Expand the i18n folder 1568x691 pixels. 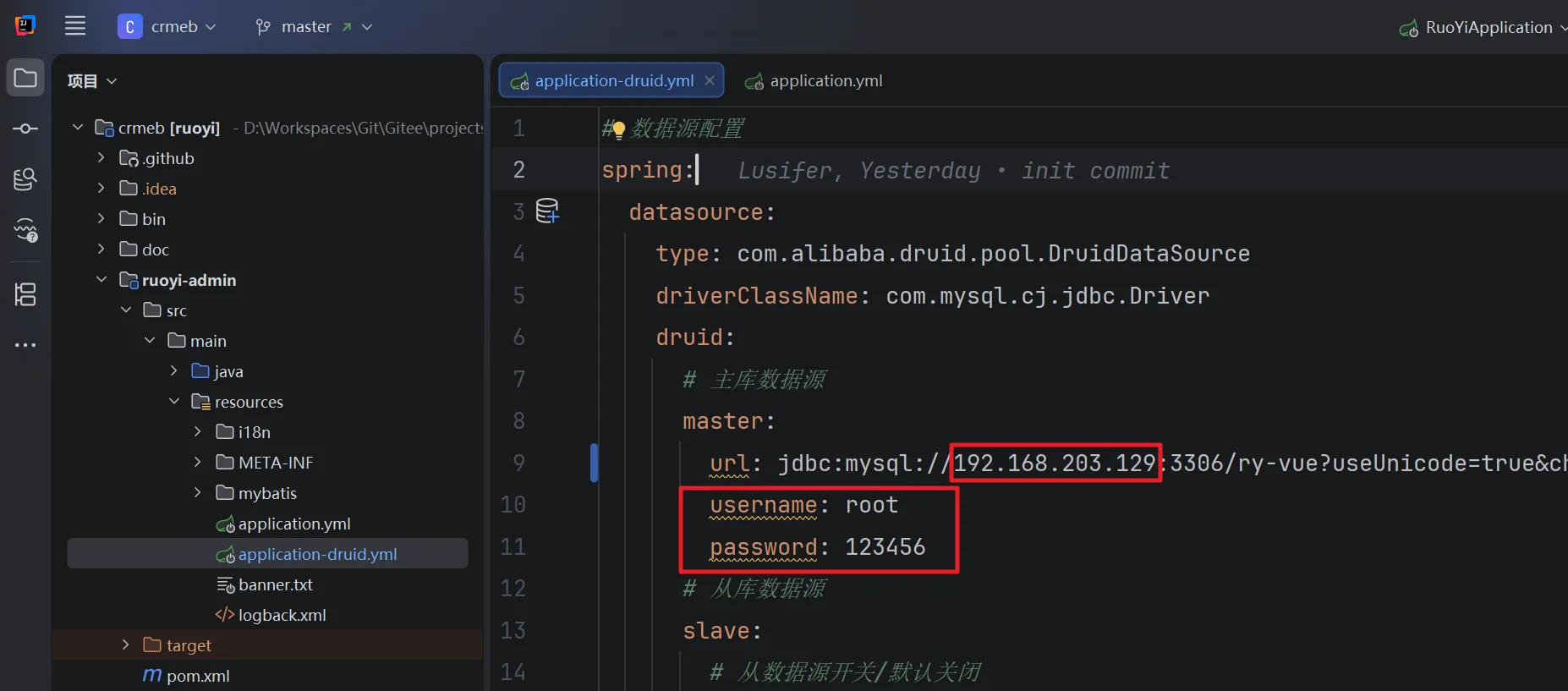[198, 431]
